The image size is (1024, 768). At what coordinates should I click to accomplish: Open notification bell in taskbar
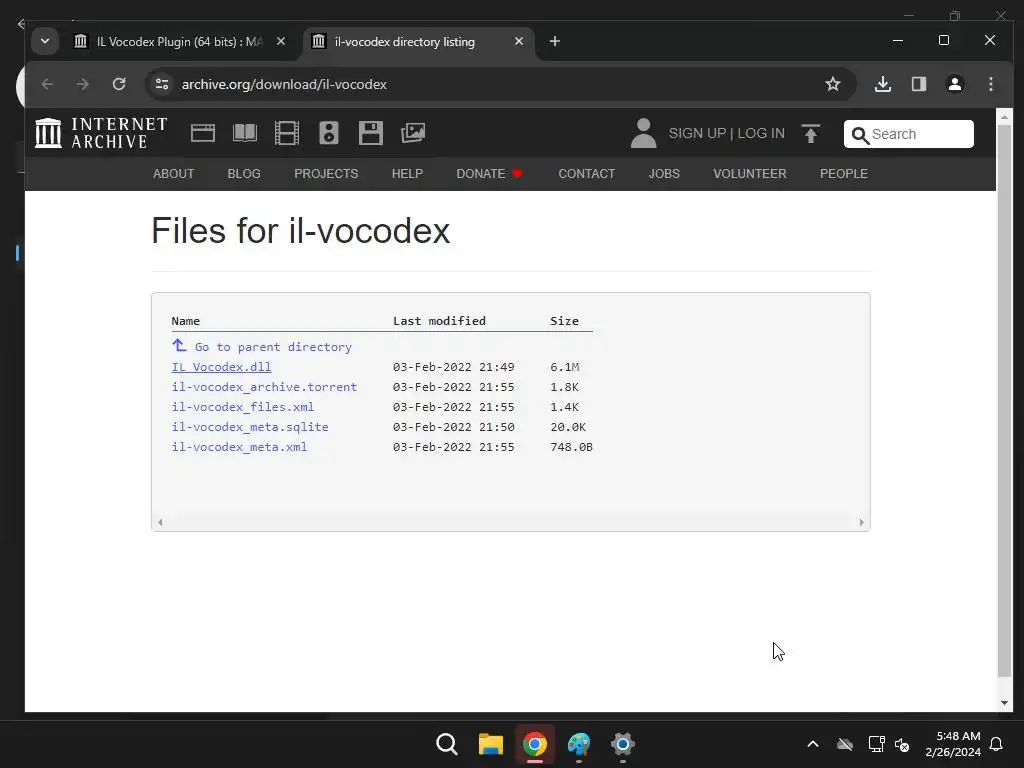[996, 744]
